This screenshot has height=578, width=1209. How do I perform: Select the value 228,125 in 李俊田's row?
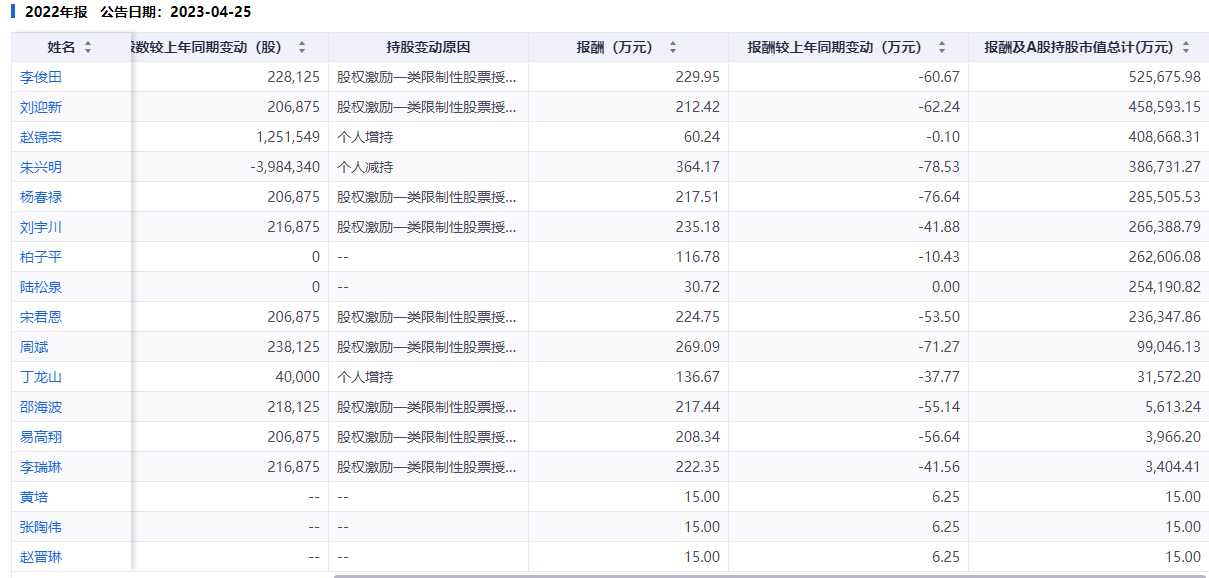(x=294, y=77)
